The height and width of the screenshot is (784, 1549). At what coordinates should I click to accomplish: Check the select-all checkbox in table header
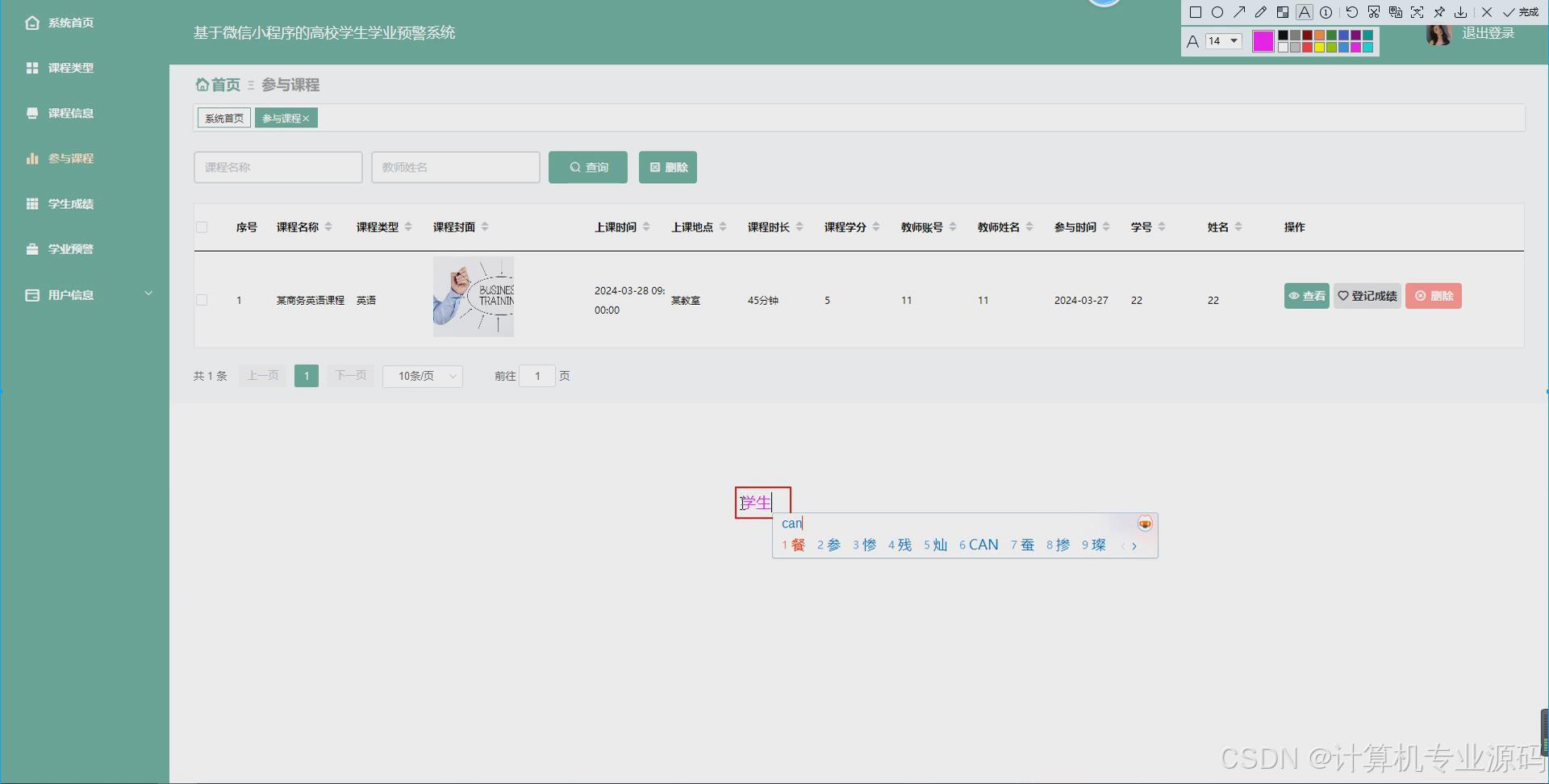tap(202, 227)
